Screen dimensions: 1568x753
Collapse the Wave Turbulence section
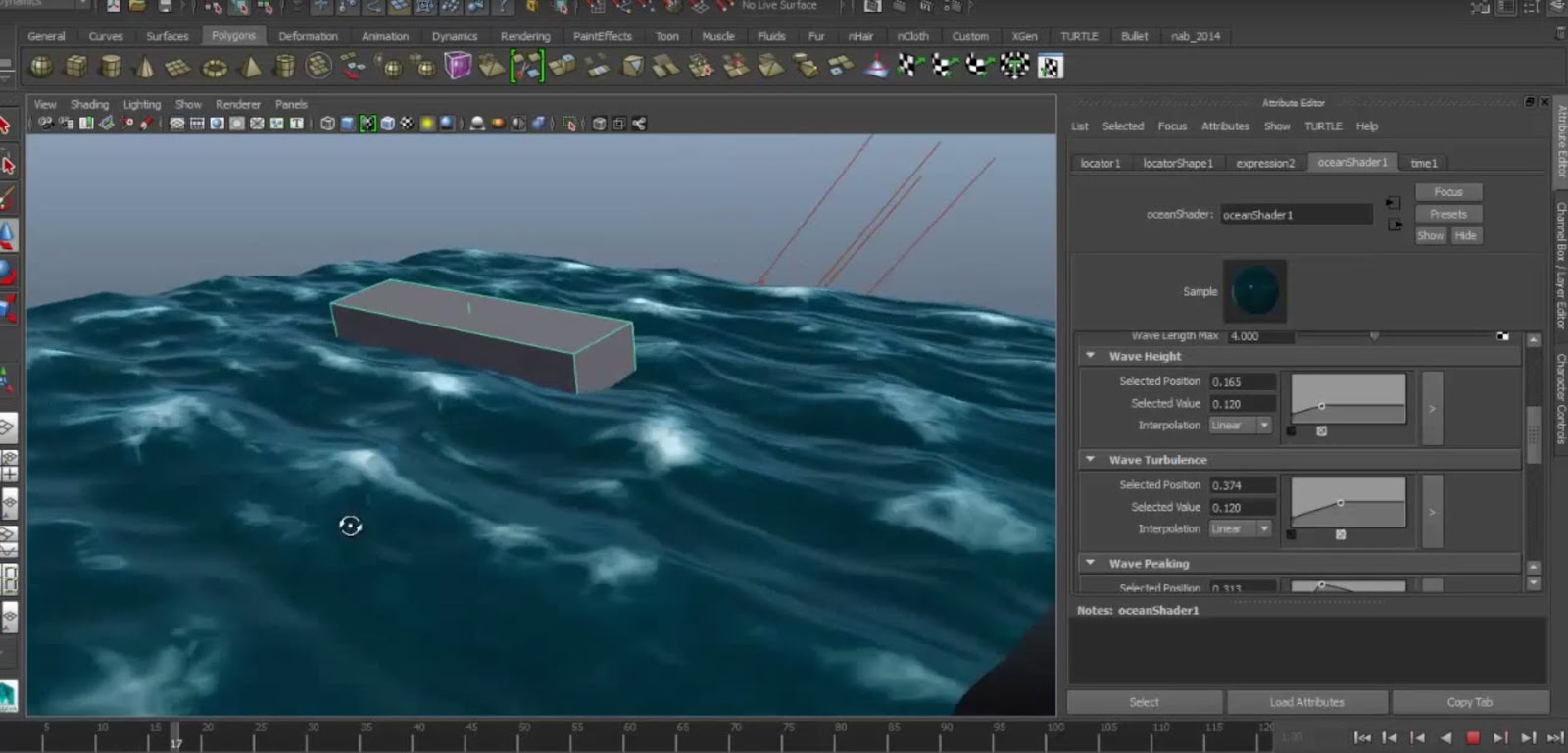click(x=1090, y=459)
